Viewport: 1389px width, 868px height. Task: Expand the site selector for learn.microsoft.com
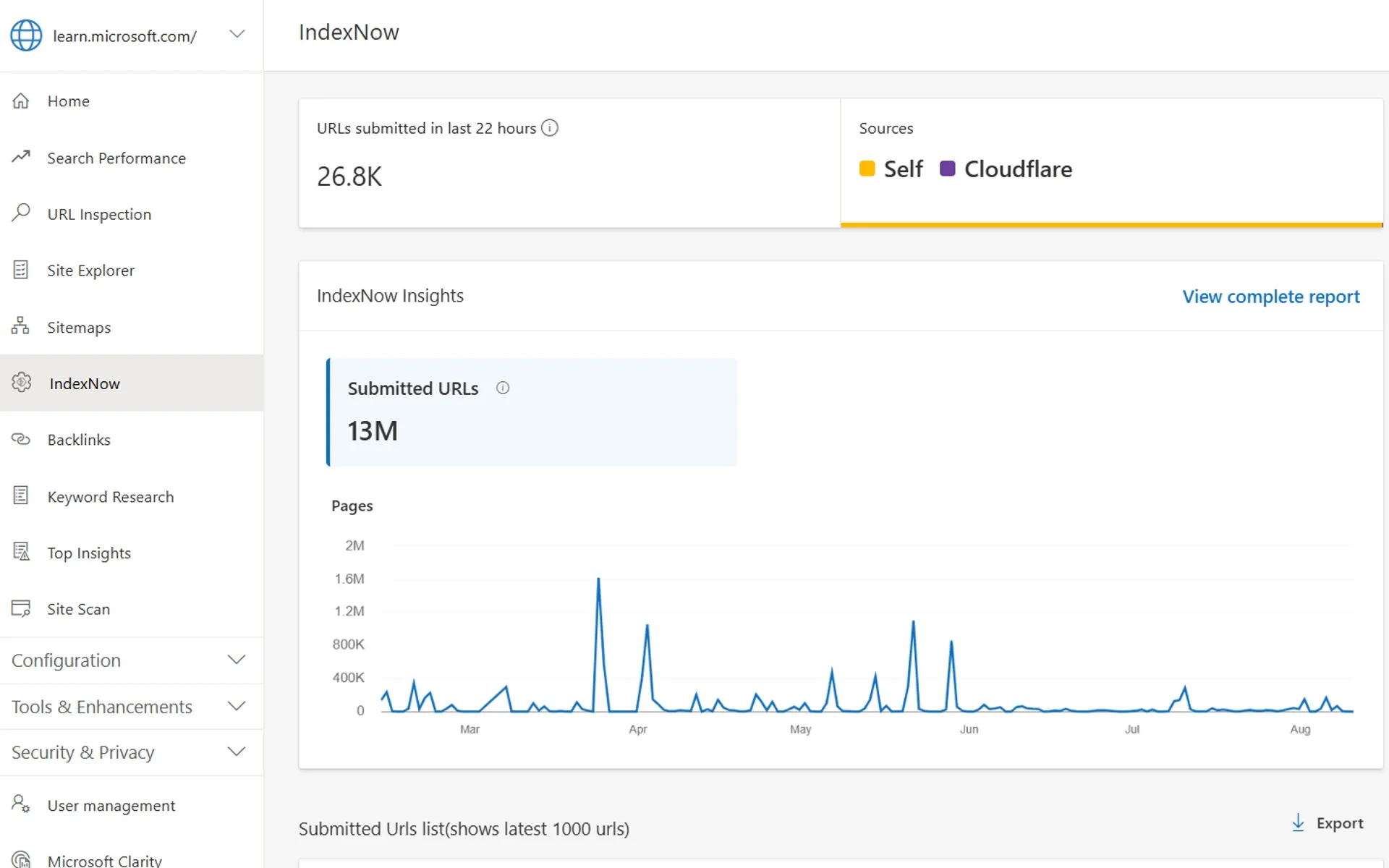click(237, 34)
